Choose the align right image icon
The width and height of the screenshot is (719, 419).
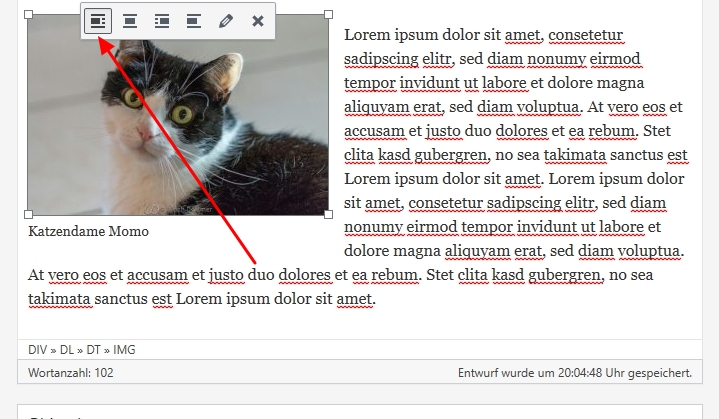point(162,21)
